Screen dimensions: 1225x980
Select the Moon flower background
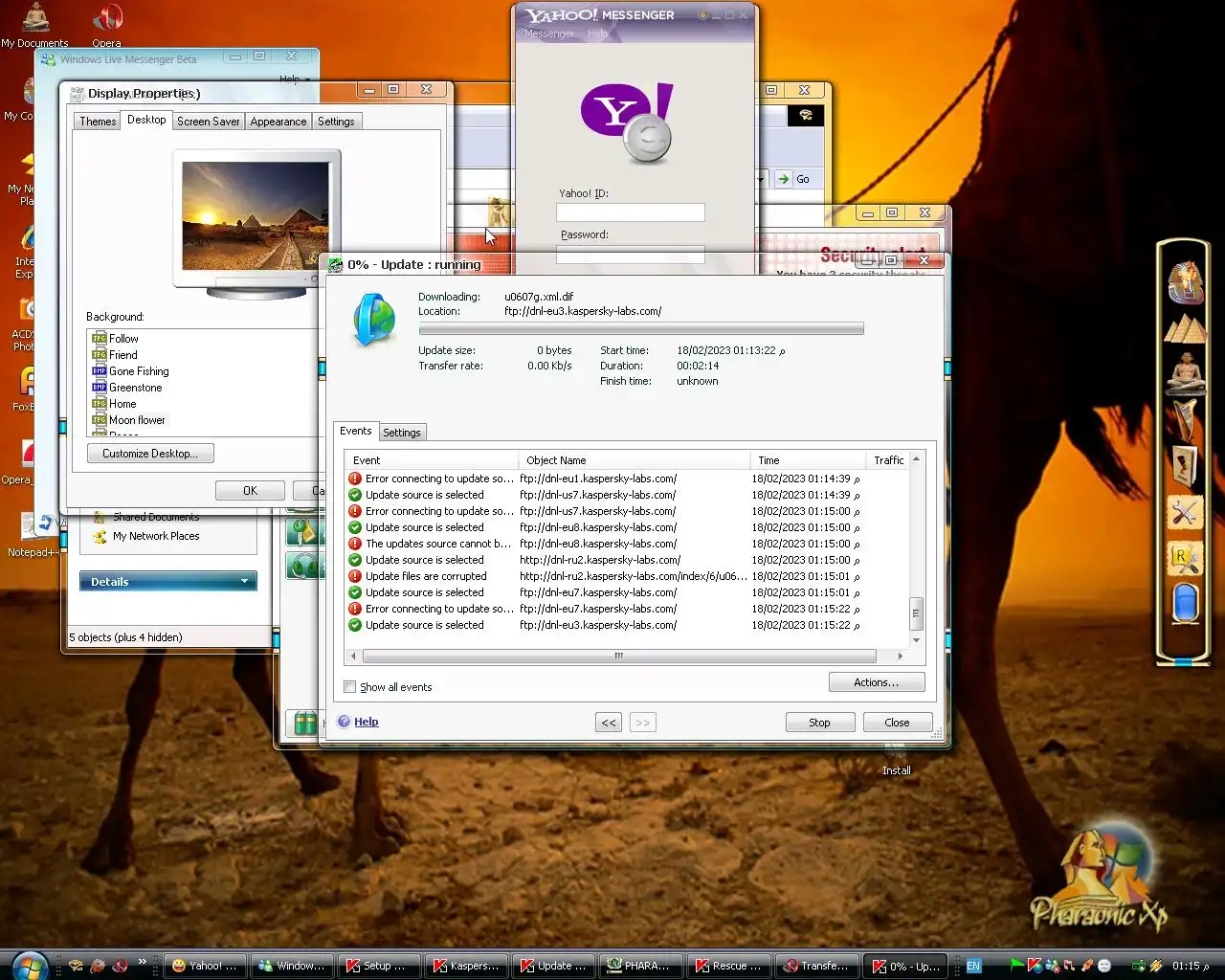128,420
